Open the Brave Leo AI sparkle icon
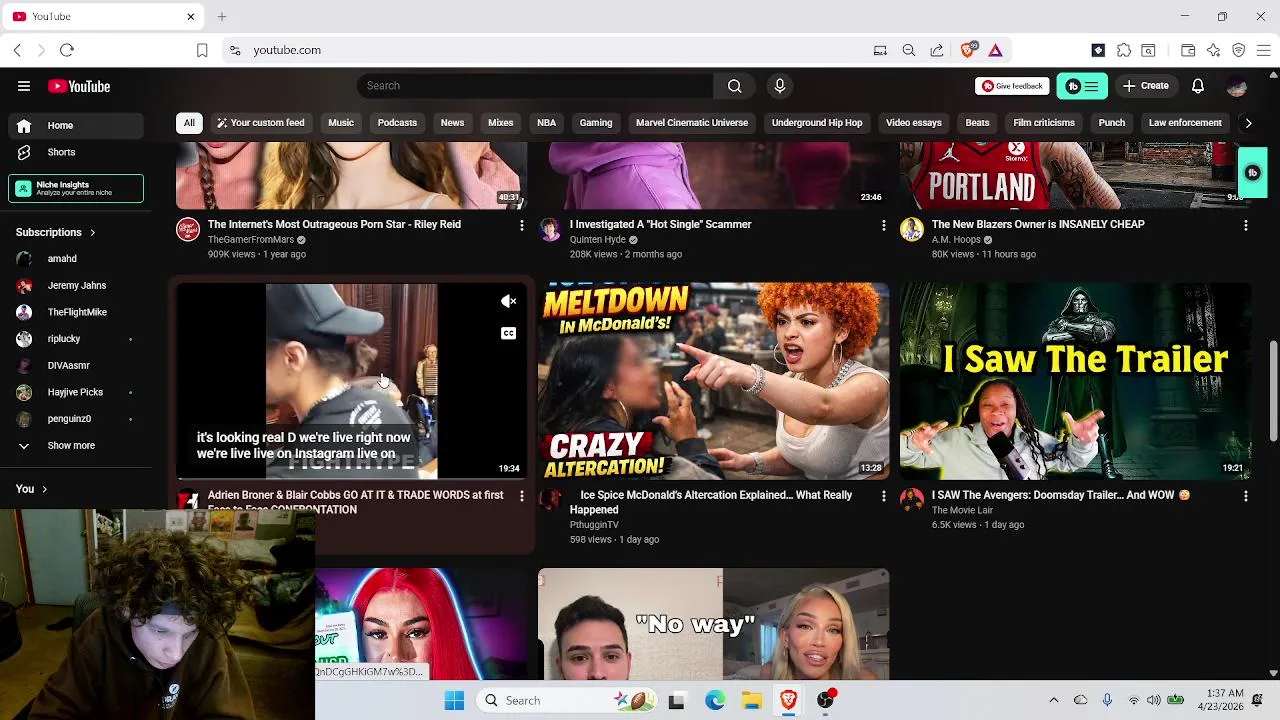 point(1213,50)
